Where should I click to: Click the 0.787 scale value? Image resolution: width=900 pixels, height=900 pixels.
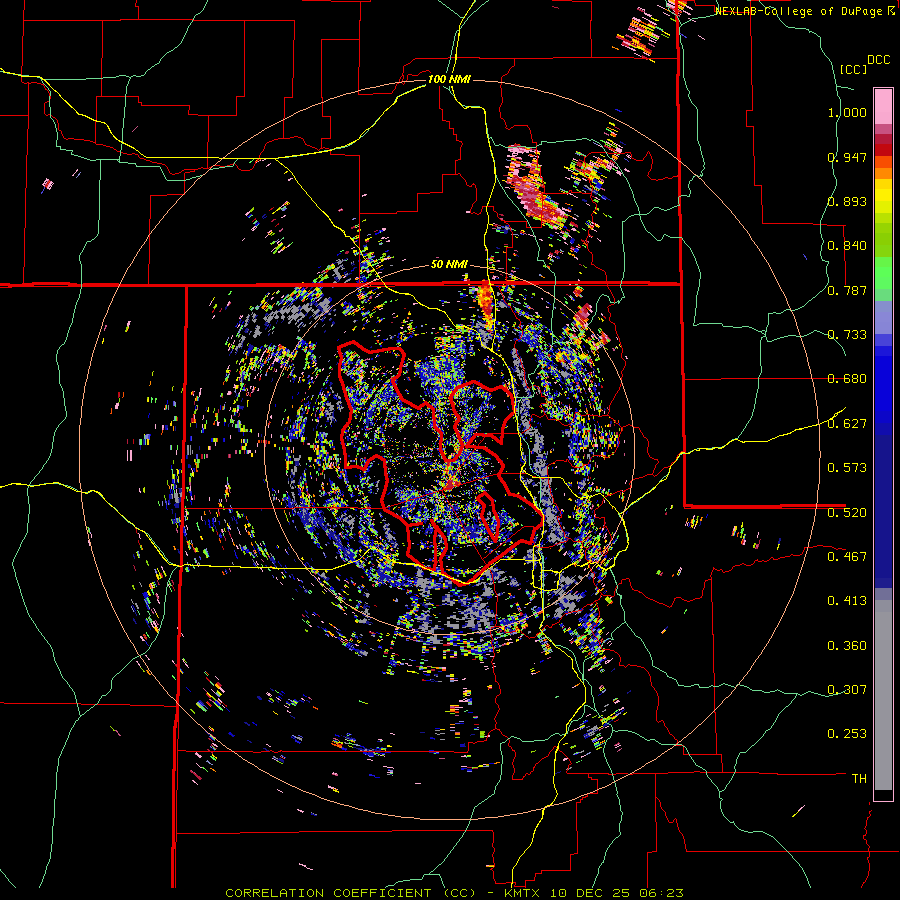point(847,290)
